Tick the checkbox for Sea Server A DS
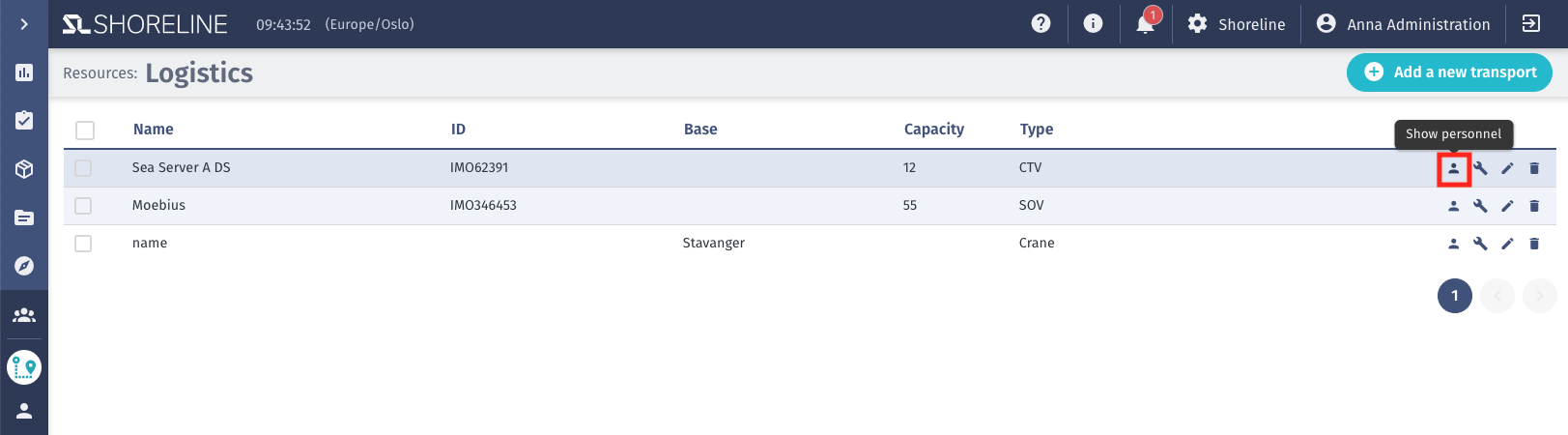This screenshot has height=435, width=1568. (83, 168)
